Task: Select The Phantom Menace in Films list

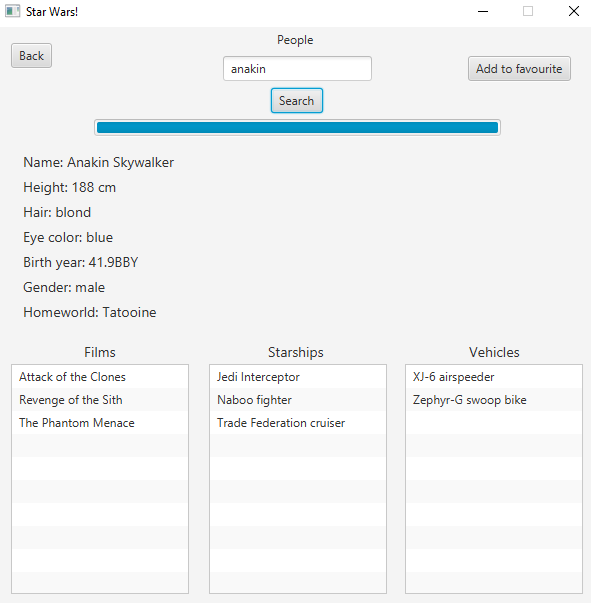Action: pos(100,423)
